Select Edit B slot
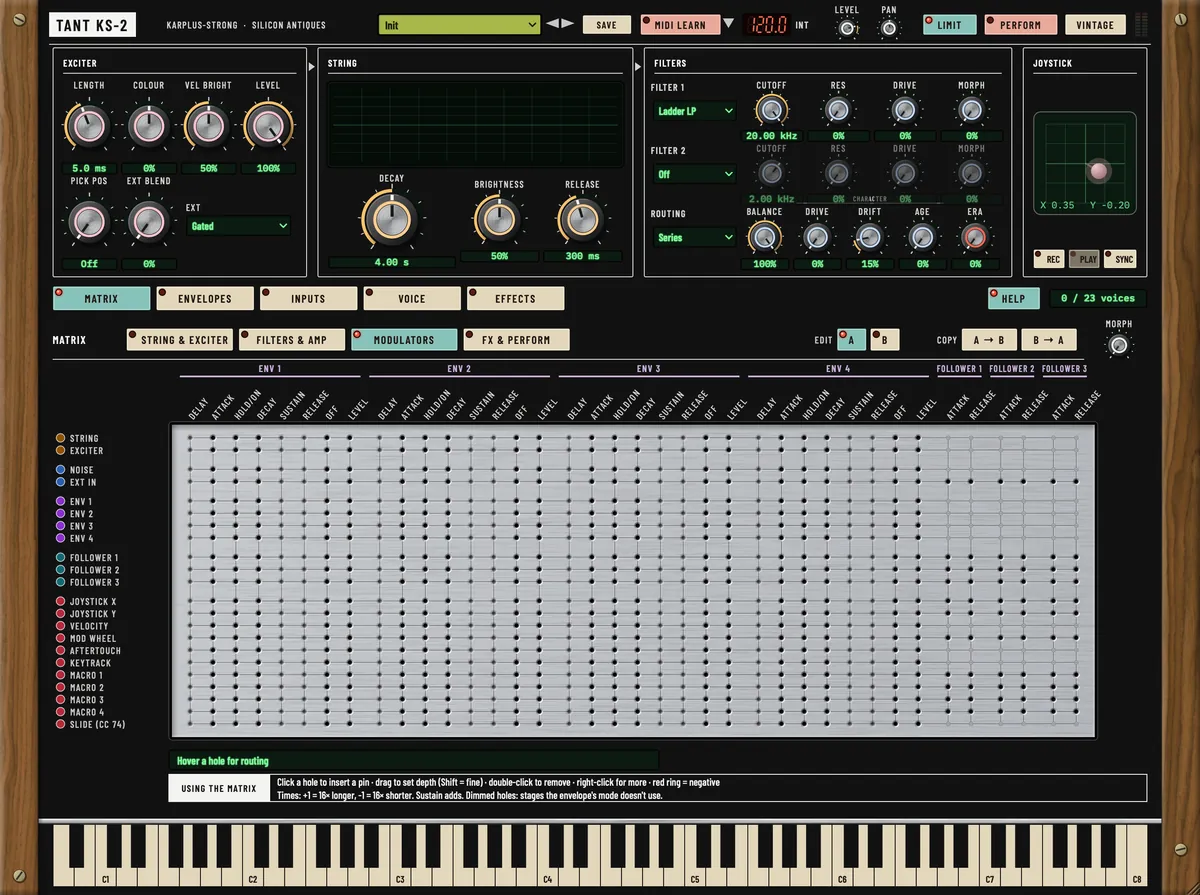Screen dimensions: 1200x895 click(884, 340)
